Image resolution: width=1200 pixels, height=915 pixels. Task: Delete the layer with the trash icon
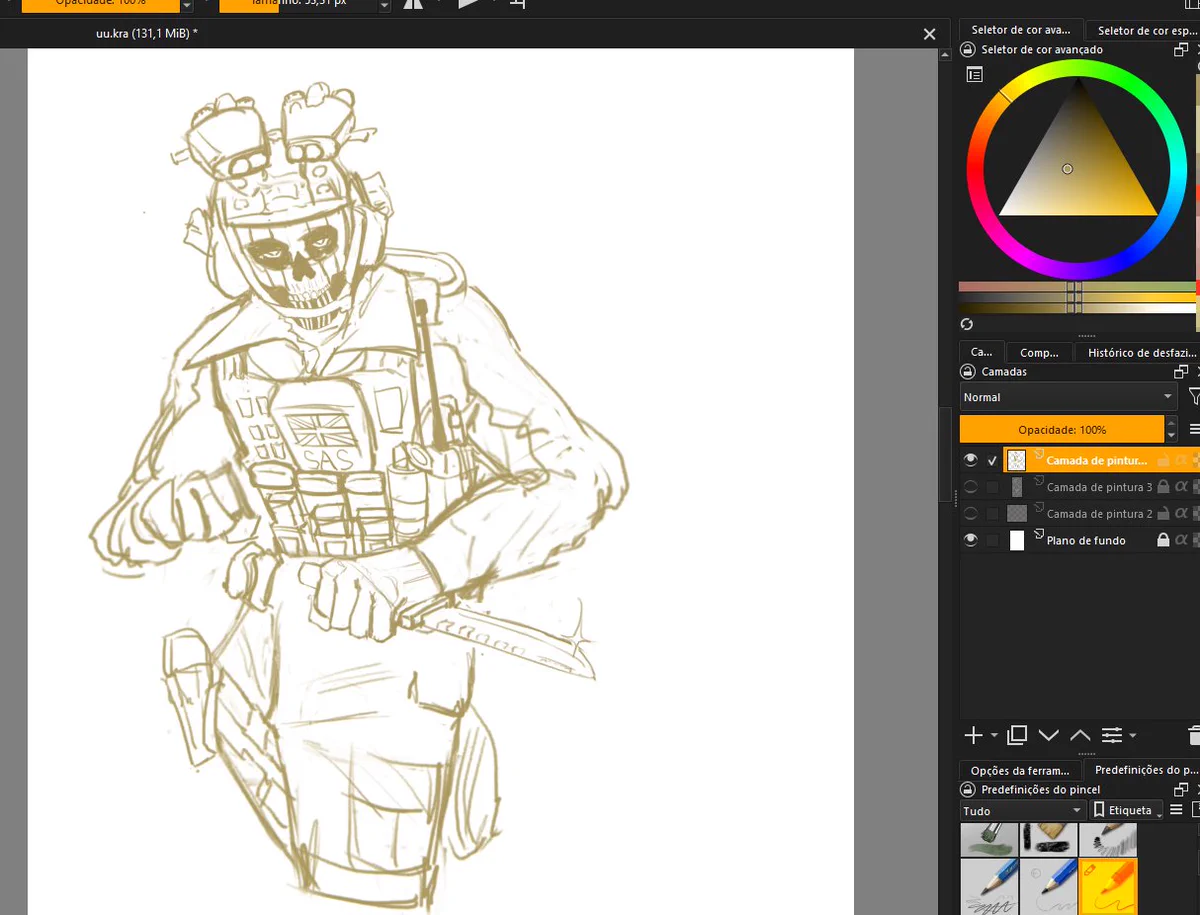click(x=1194, y=735)
